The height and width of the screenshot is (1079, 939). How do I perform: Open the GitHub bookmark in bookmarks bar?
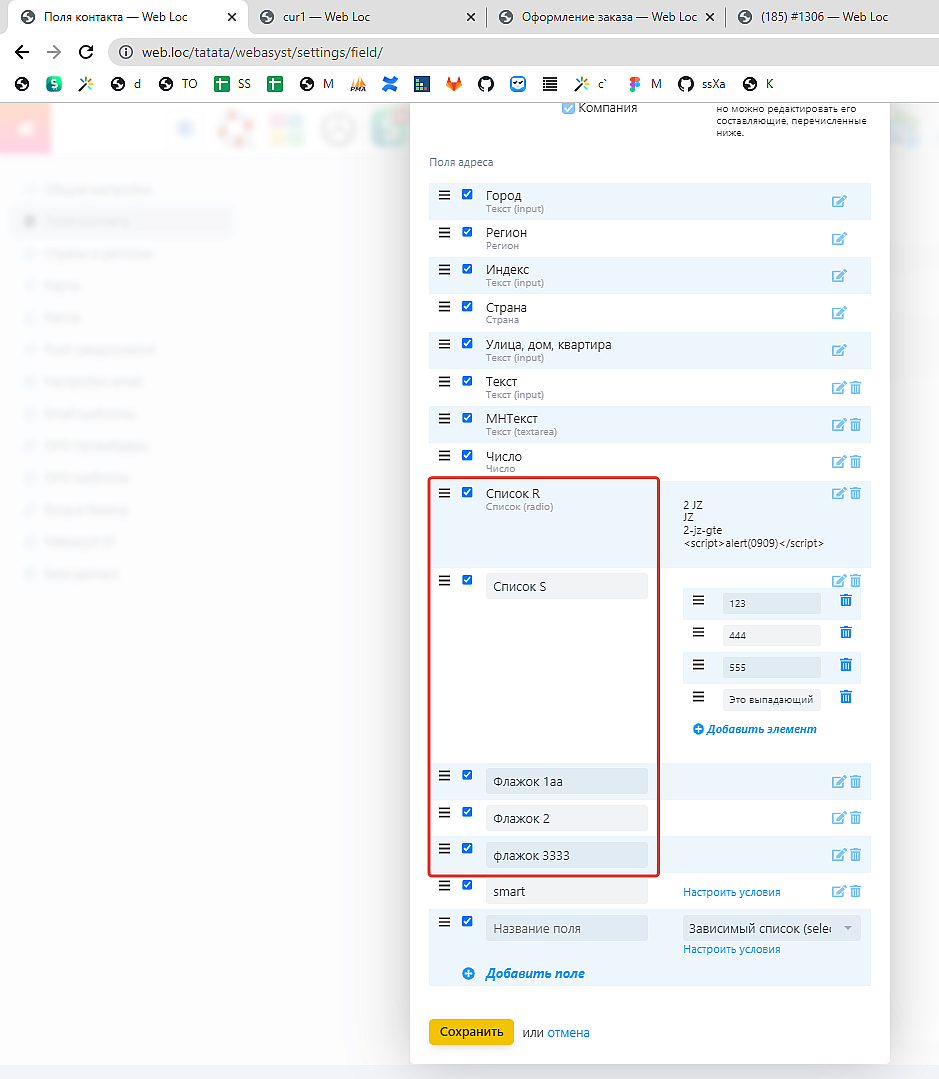pyautogui.click(x=486, y=84)
